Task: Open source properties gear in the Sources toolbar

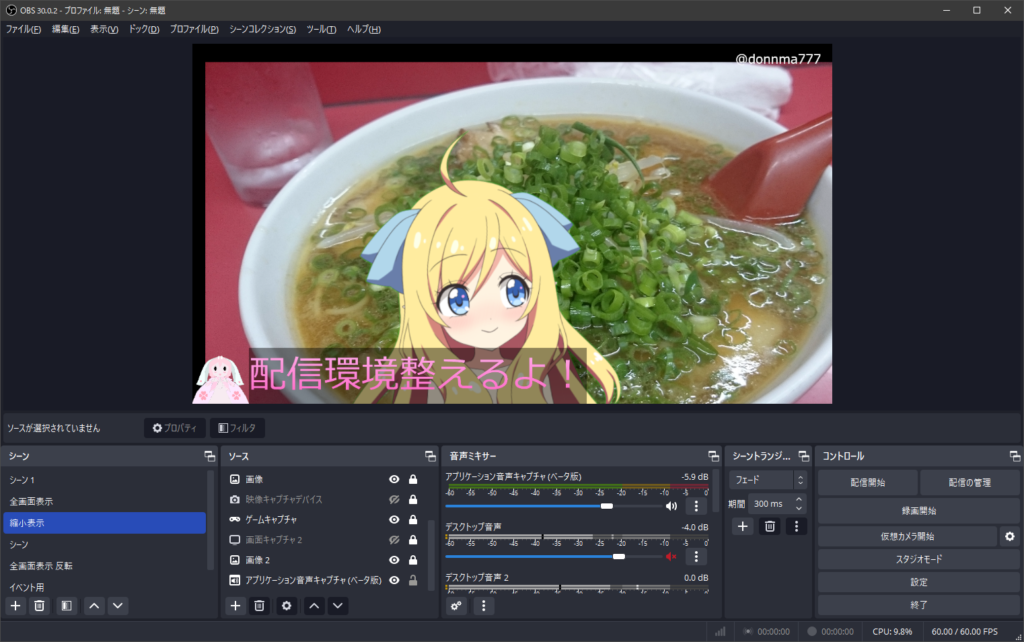Action: 287,605
